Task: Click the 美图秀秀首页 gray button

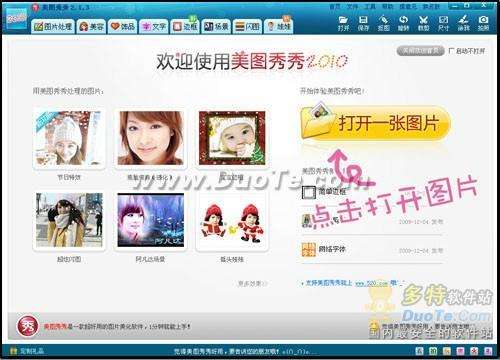Action: pos(420,51)
